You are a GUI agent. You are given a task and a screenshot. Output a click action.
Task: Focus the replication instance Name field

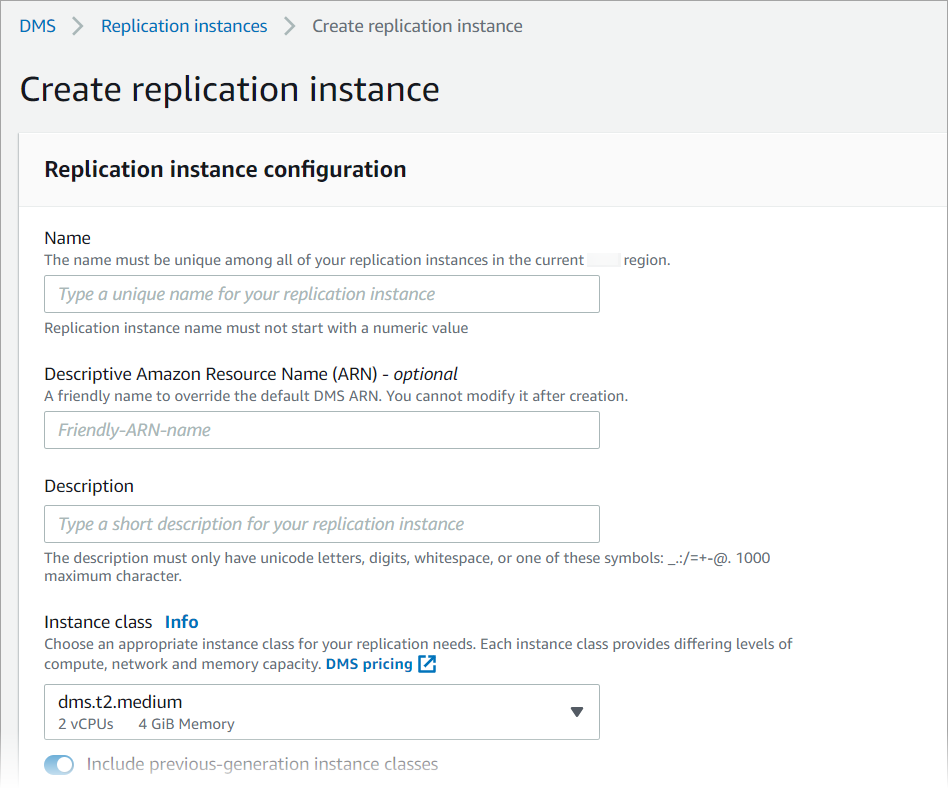point(321,294)
